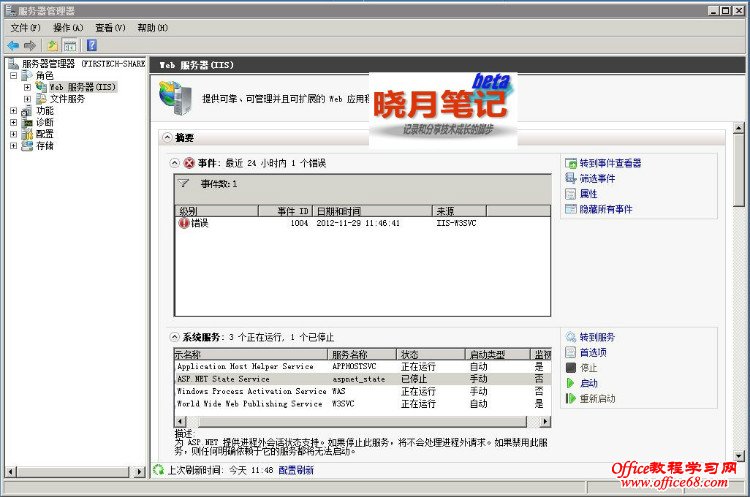Screen dimensions: 750x497
Task: Click the Forward arrow toolbar icon
Action: (30, 45)
